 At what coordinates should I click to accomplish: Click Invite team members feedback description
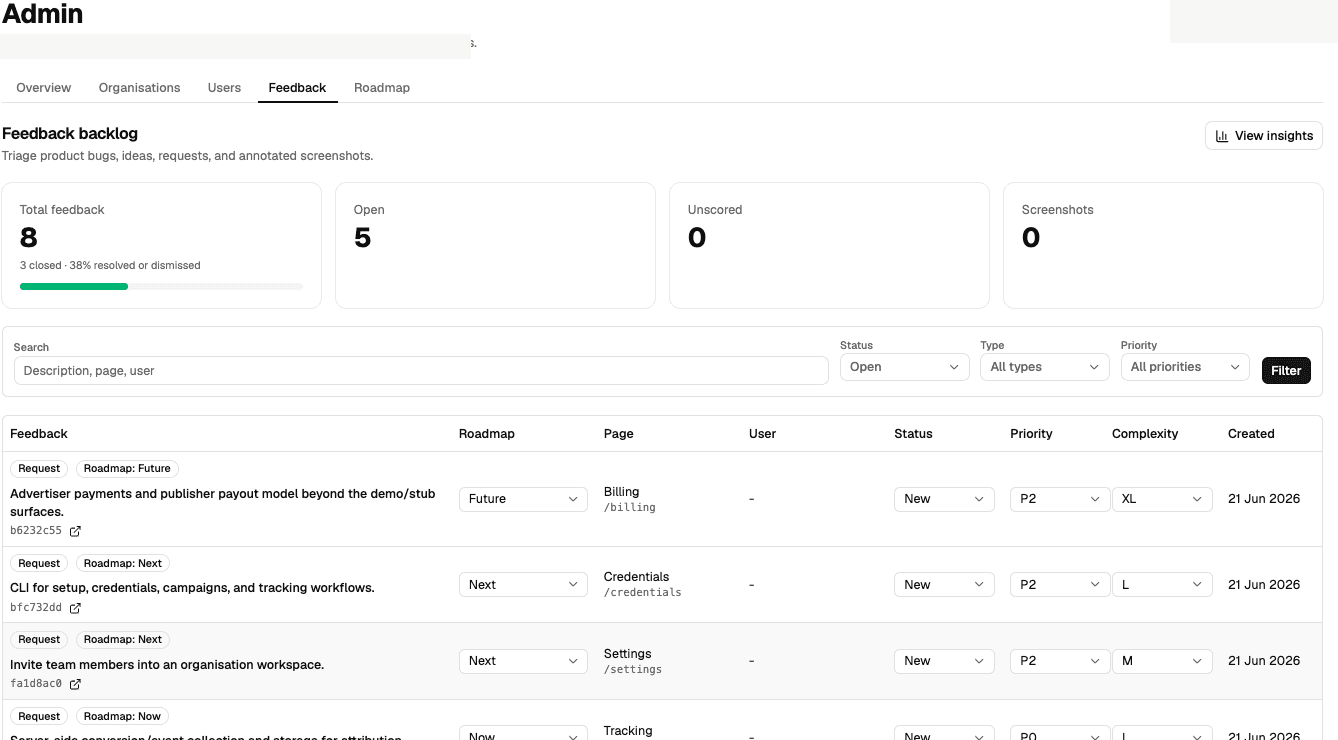pyautogui.click(x=167, y=665)
